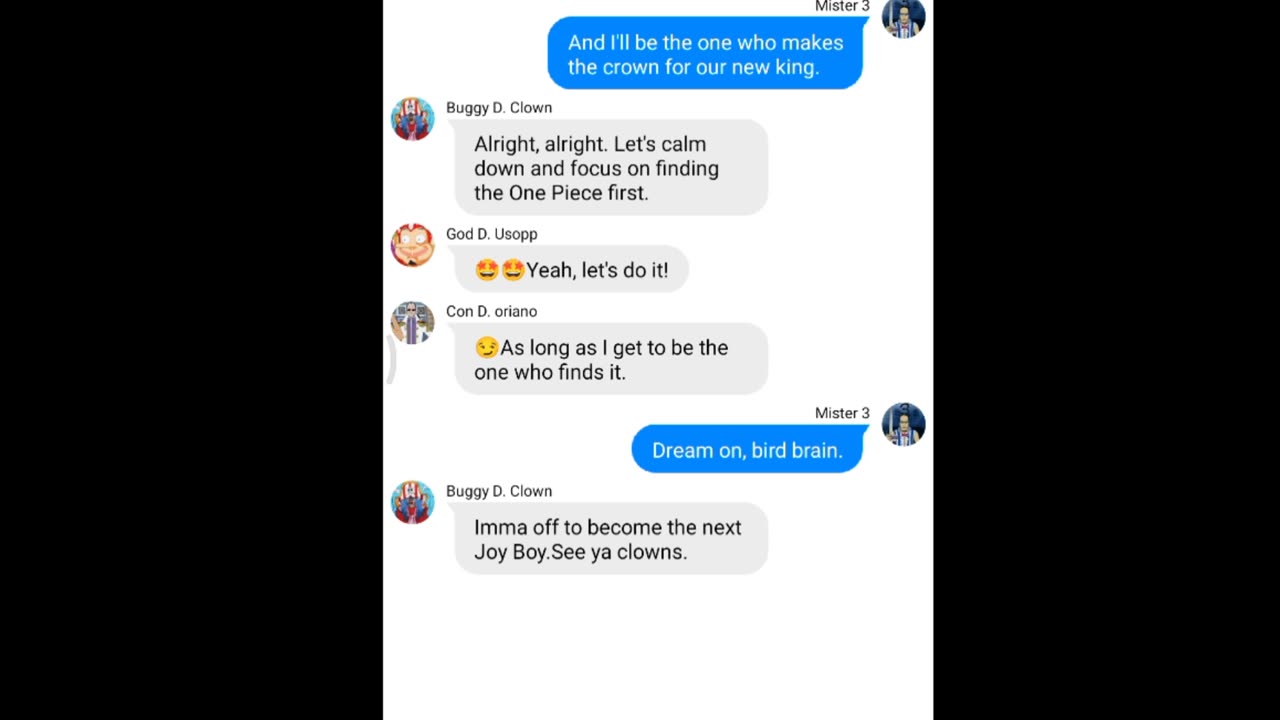This screenshot has height=720, width=1280.
Task: Select the 'Alright, alright. Let's calm down' message bubble
Action: (611, 168)
